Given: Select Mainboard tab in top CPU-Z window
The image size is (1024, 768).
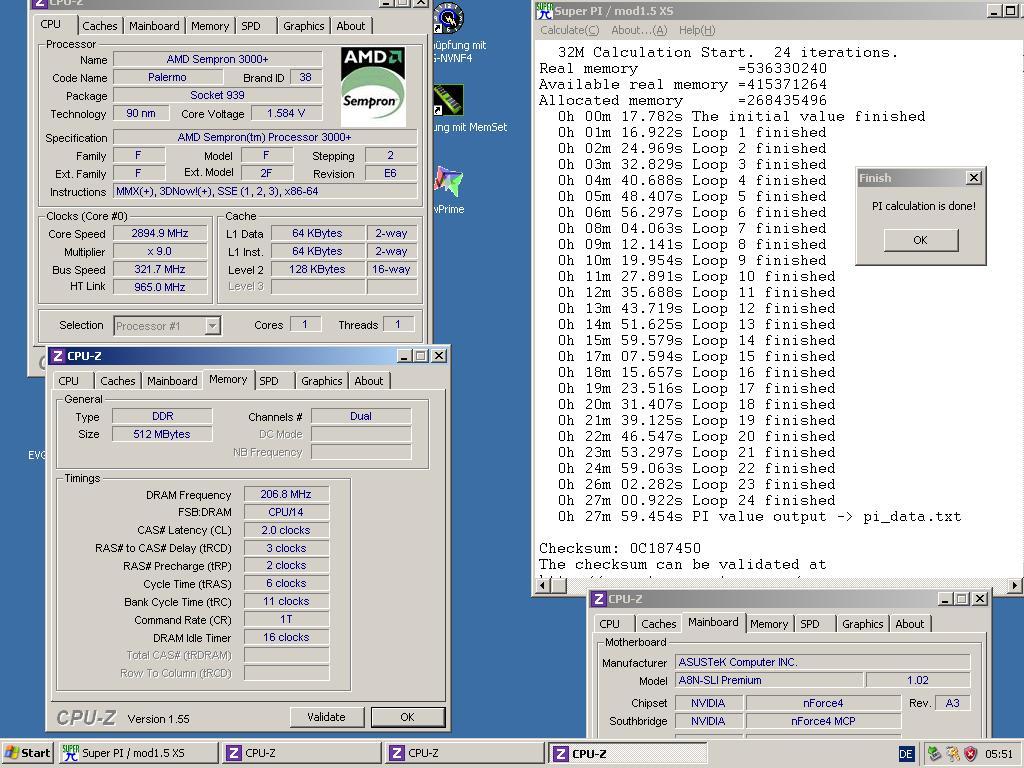Looking at the screenshot, I should click(x=154, y=26).
